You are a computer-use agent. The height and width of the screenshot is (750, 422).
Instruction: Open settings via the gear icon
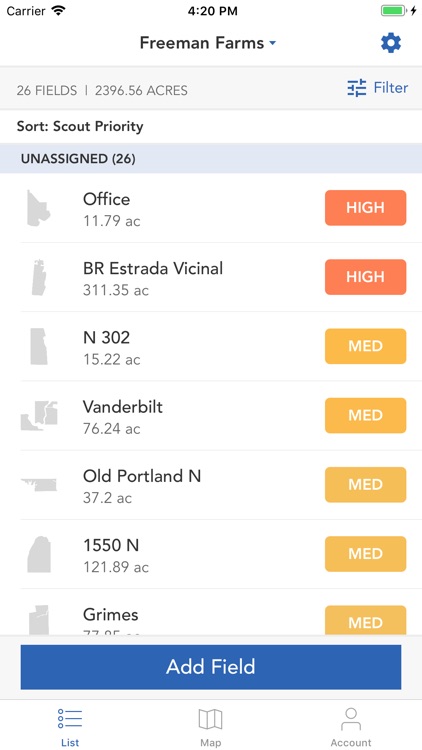(x=391, y=44)
